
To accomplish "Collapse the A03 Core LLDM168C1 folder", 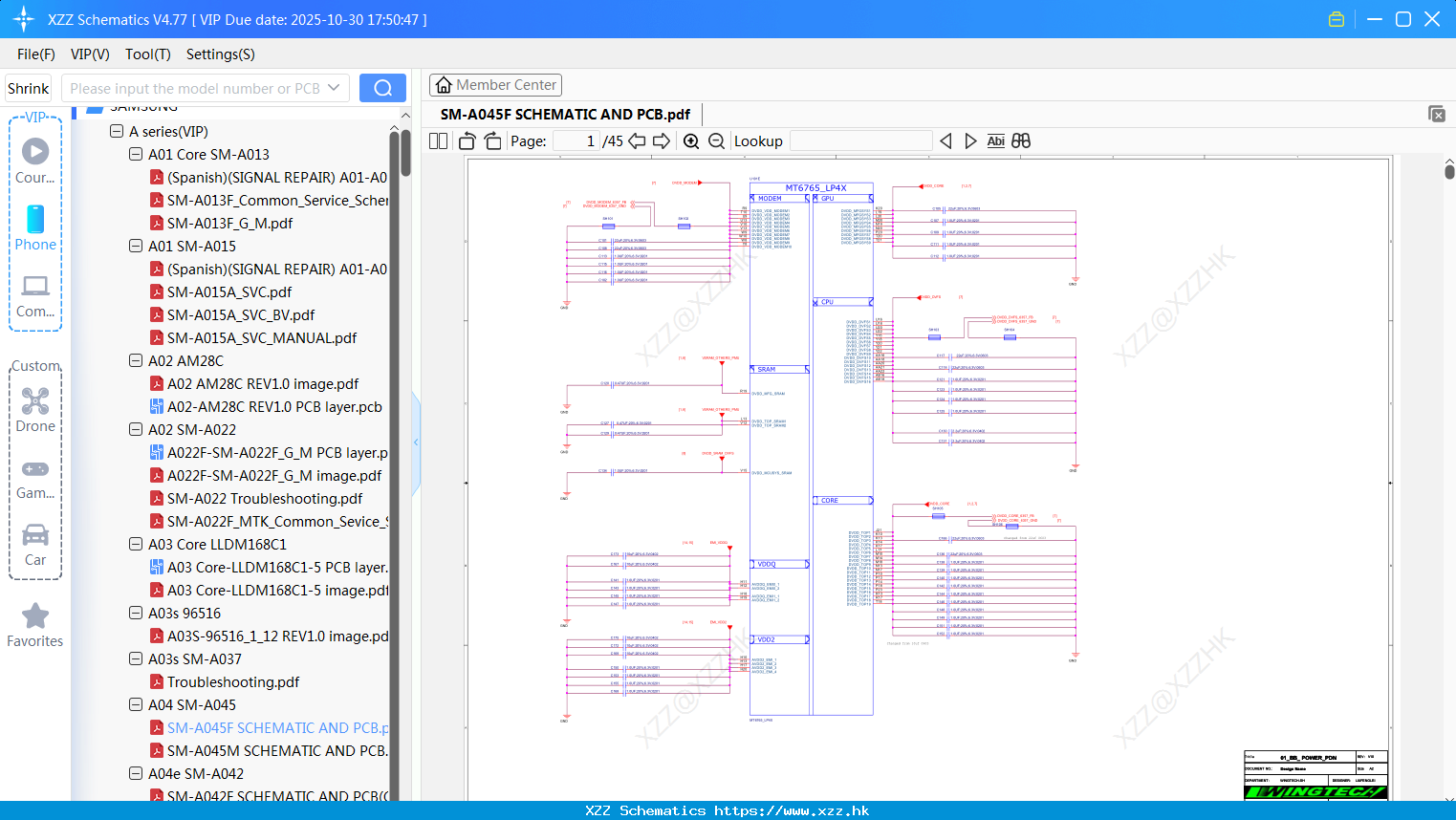I will coord(136,544).
